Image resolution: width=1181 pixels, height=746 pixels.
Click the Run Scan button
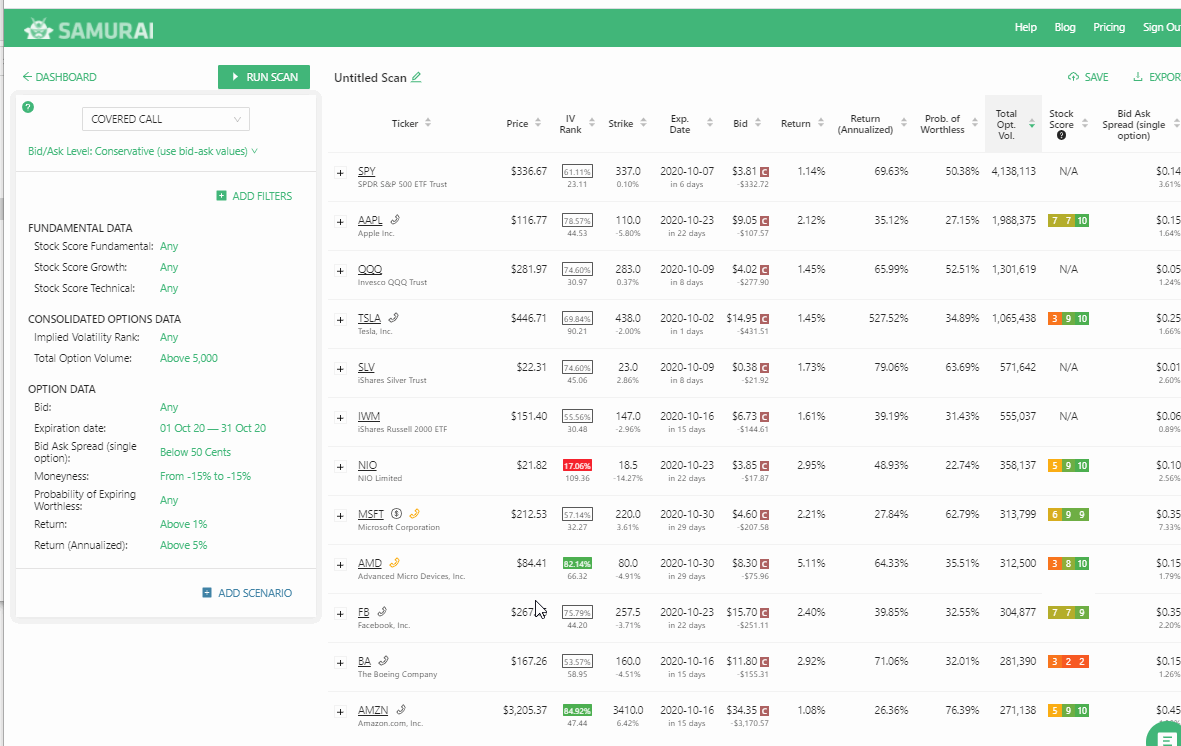(264, 77)
